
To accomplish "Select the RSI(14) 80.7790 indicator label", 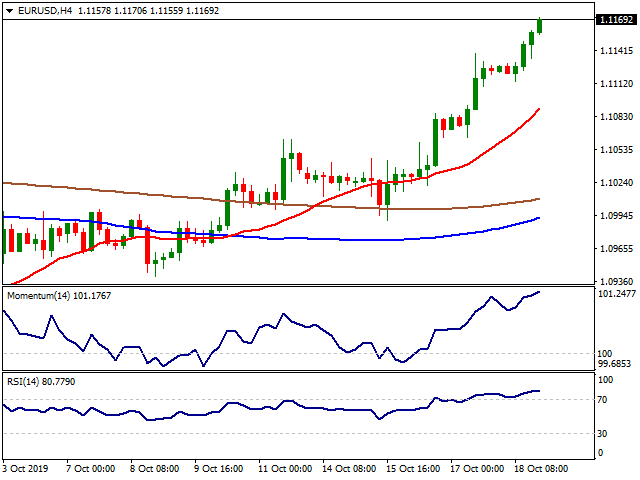I will [41, 382].
